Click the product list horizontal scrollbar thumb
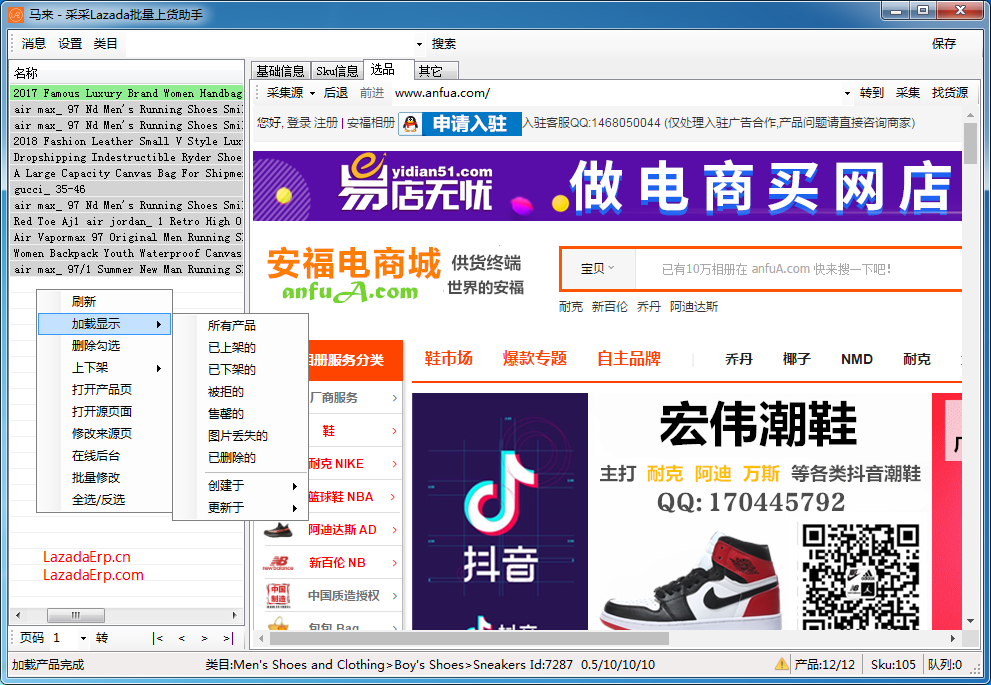 pyautogui.click(x=76, y=615)
